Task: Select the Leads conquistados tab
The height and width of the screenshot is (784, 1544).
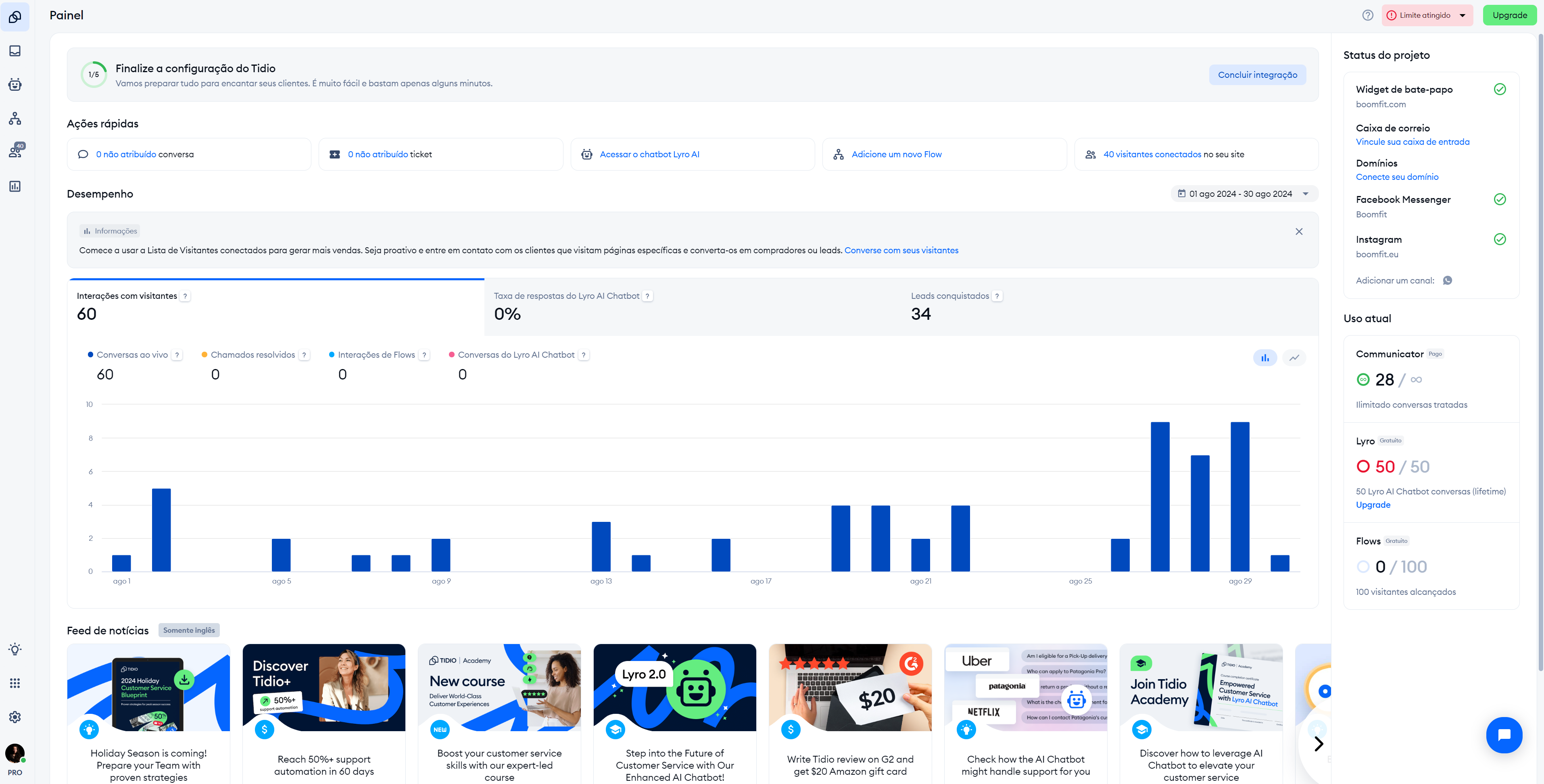Action: pyautogui.click(x=949, y=296)
